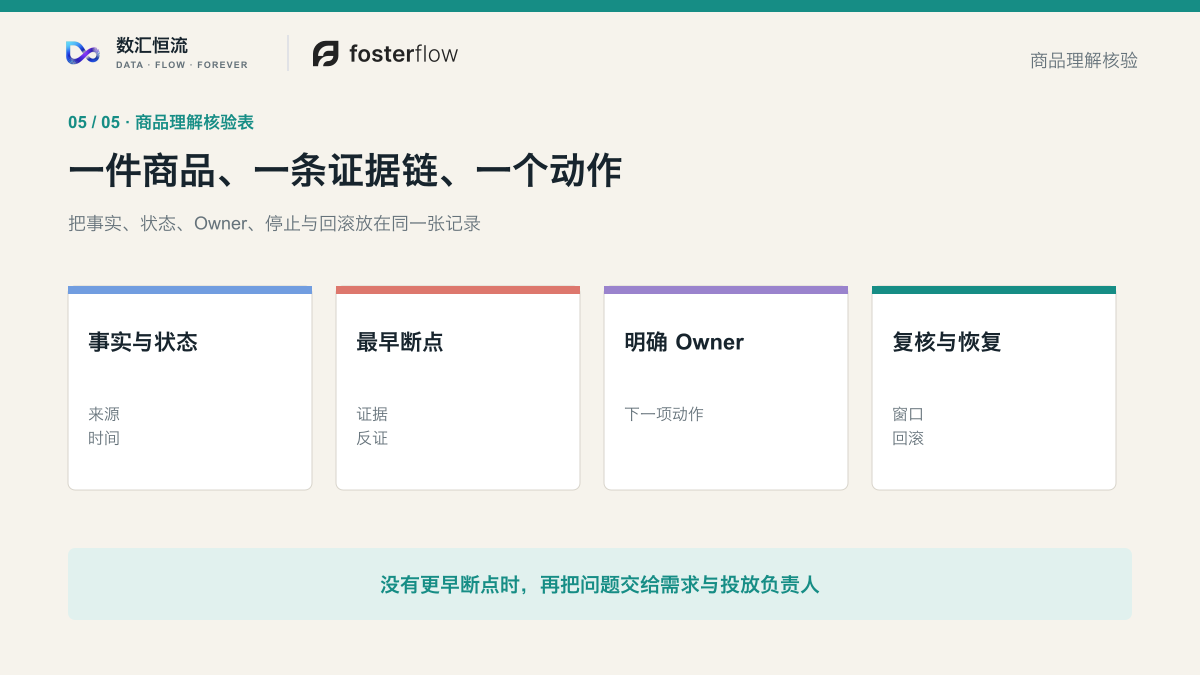Click 证据 in the 最早断点 card

pyautogui.click(x=372, y=414)
